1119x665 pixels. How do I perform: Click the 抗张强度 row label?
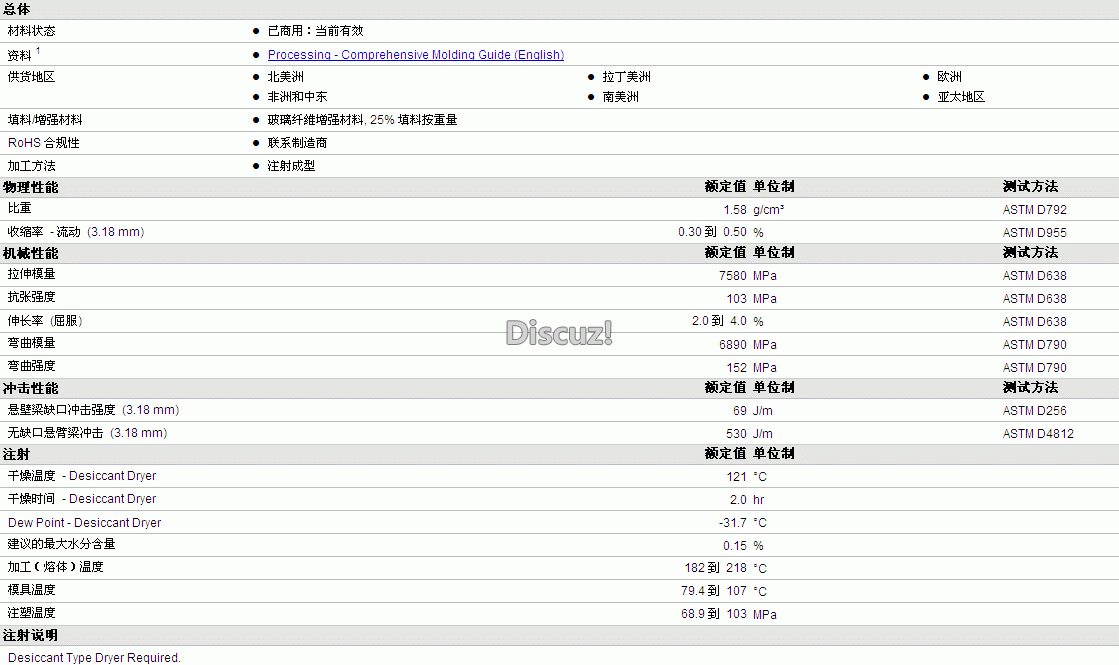31,297
